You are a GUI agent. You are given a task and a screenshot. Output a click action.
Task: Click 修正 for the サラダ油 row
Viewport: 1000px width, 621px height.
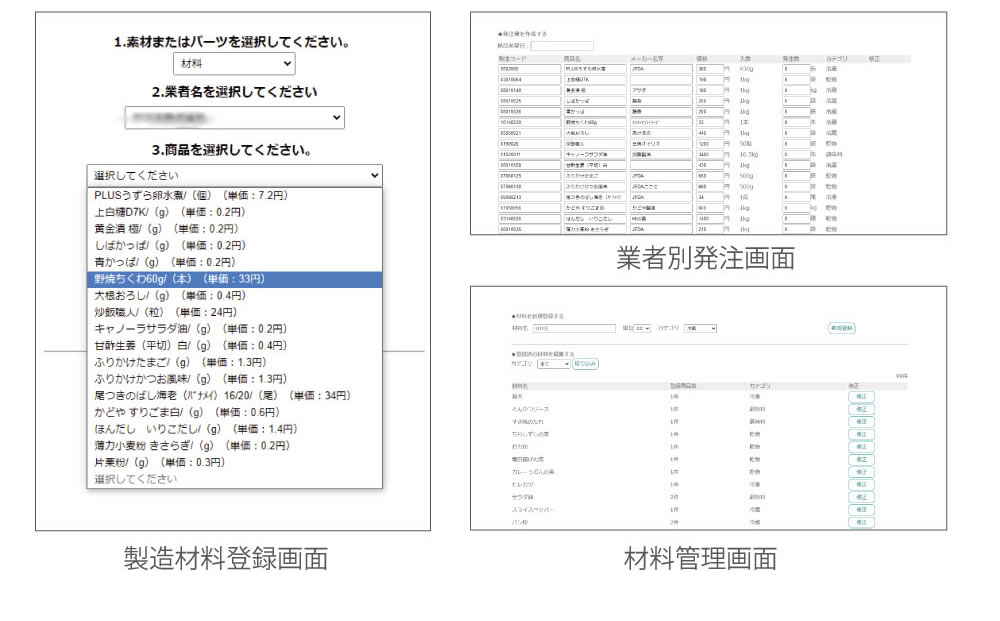[x=861, y=497]
